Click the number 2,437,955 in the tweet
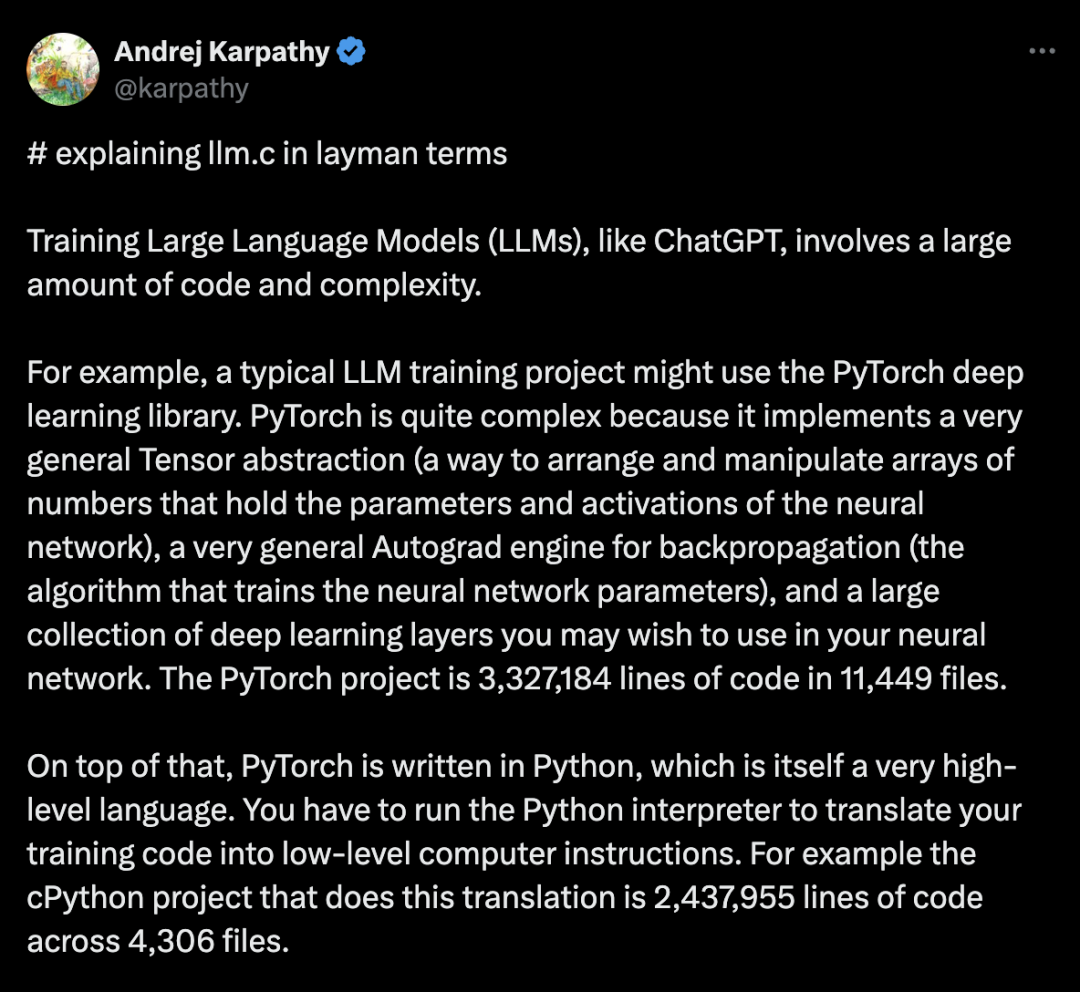The width and height of the screenshot is (1080, 992). [724, 898]
